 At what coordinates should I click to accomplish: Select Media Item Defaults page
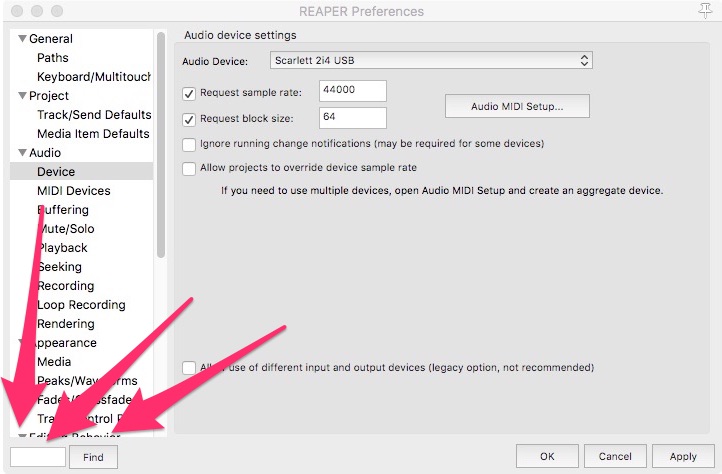point(93,134)
